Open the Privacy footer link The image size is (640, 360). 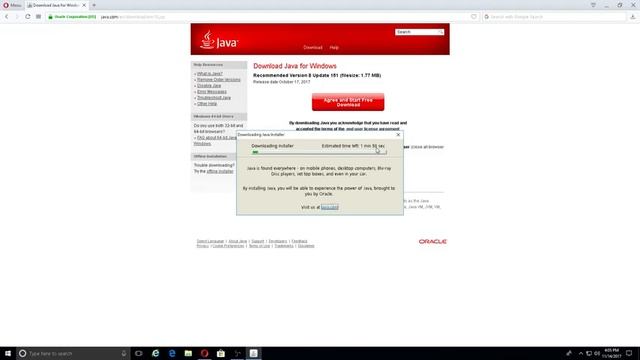202,246
